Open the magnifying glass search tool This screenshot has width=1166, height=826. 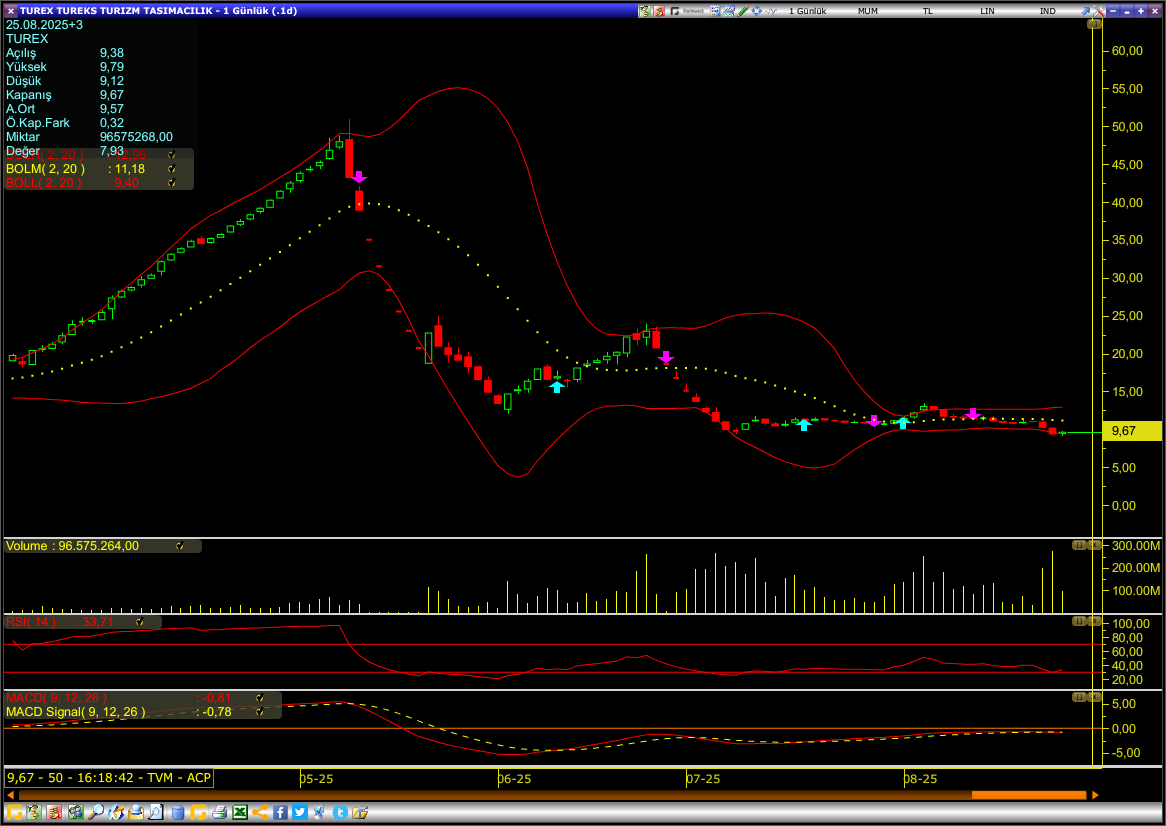pos(96,813)
